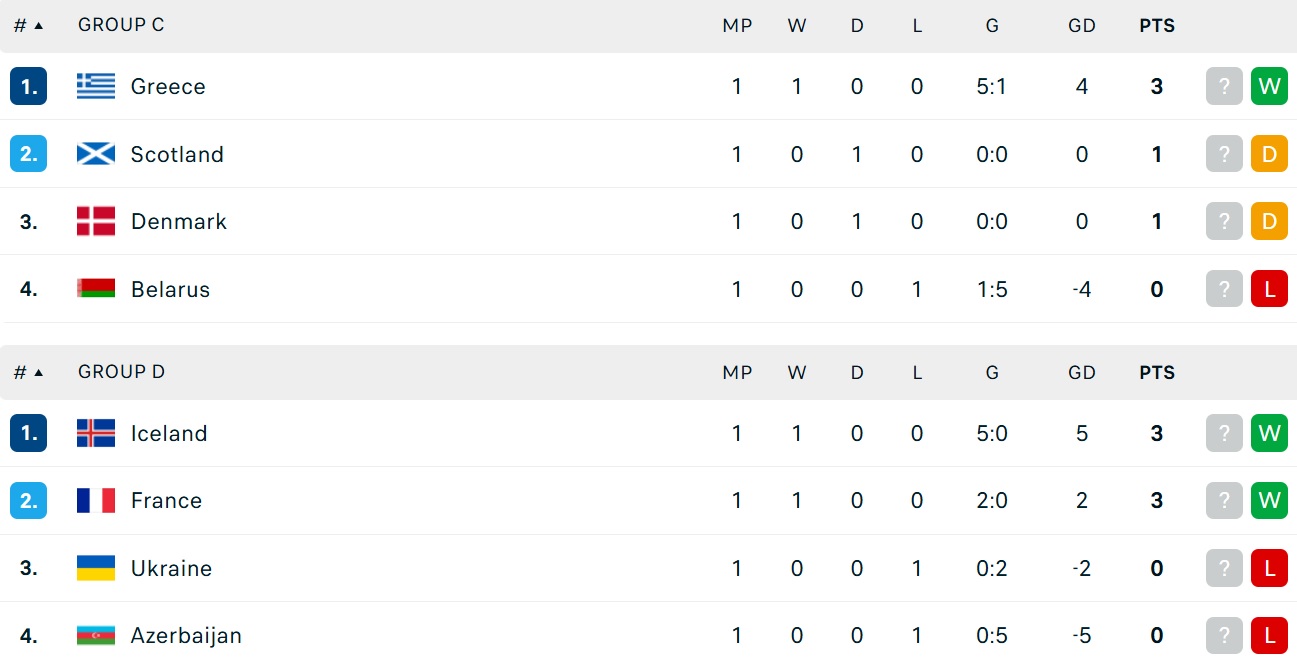The width and height of the screenshot is (1297, 669).
Task: Click the Greece flag icon
Action: pos(96,86)
